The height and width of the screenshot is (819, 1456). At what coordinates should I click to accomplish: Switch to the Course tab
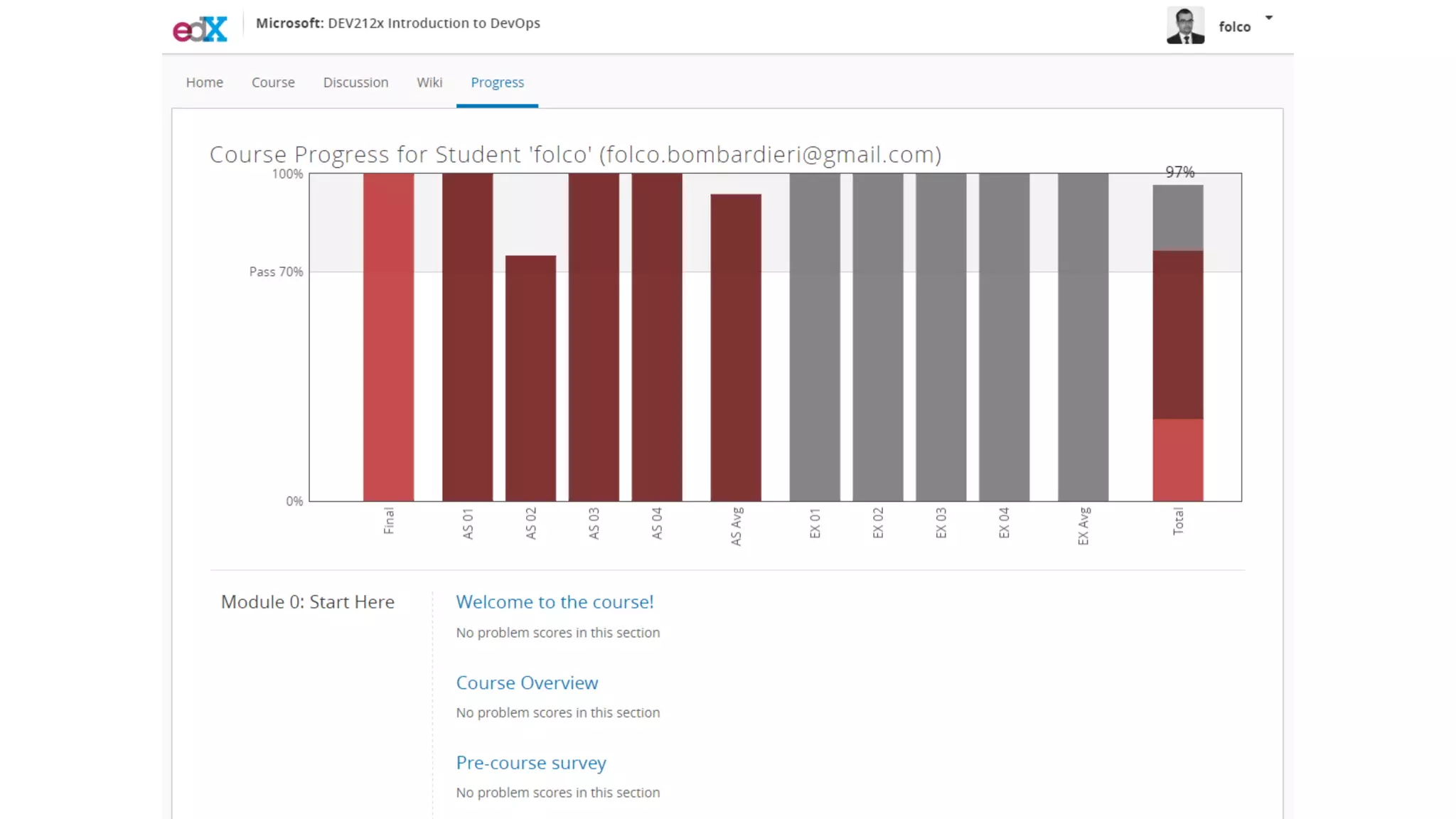coord(272,82)
